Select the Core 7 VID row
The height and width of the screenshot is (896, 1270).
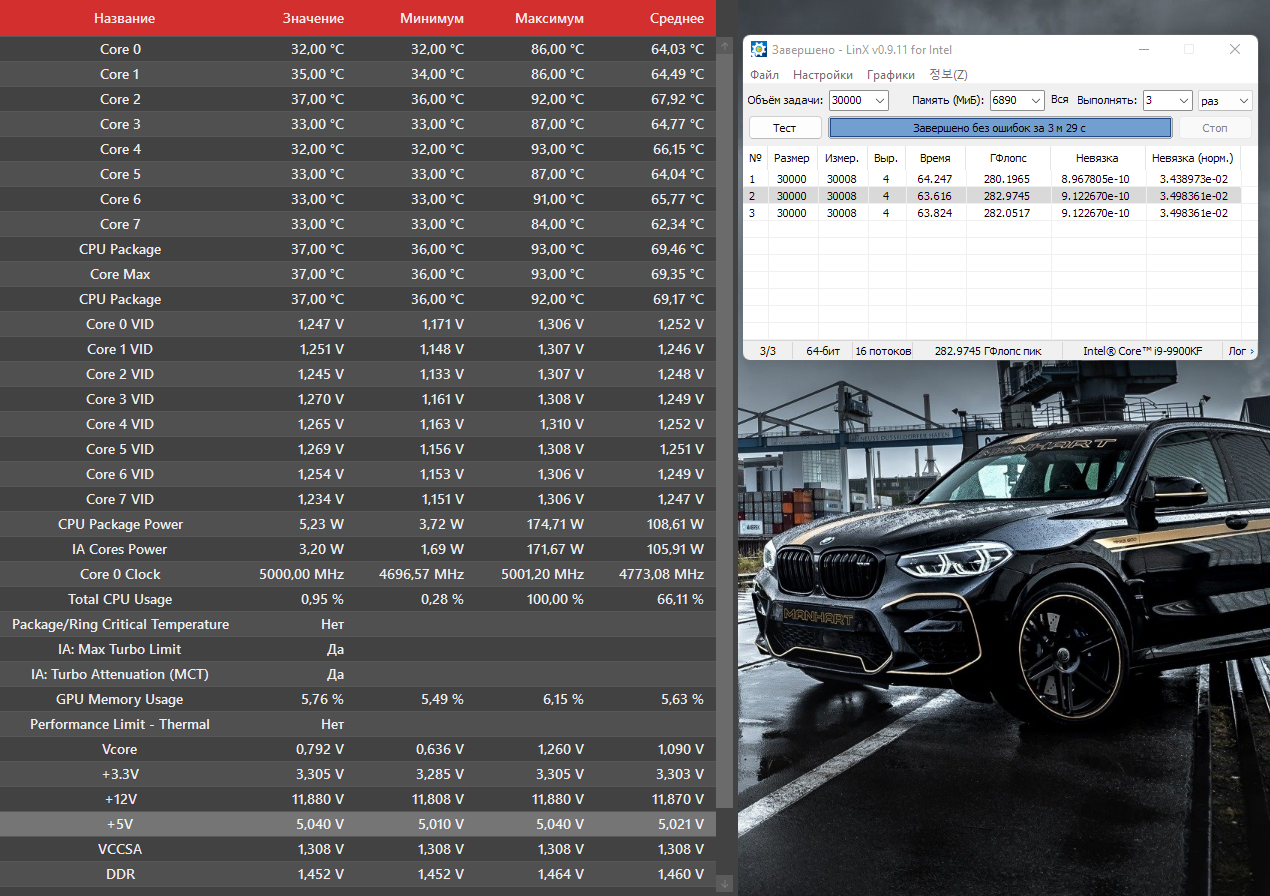[x=358, y=499]
